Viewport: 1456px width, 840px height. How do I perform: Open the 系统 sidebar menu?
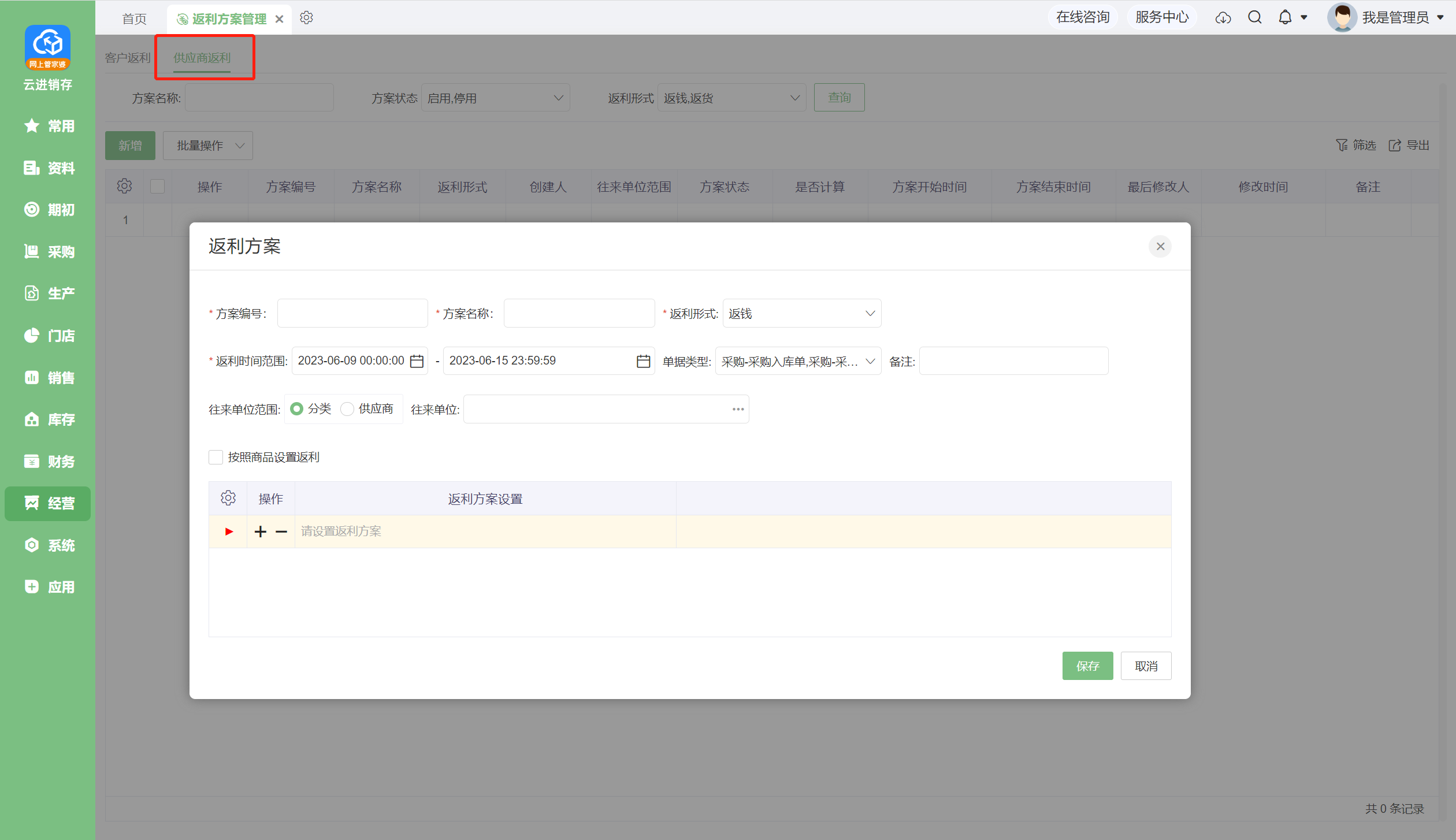(x=48, y=545)
